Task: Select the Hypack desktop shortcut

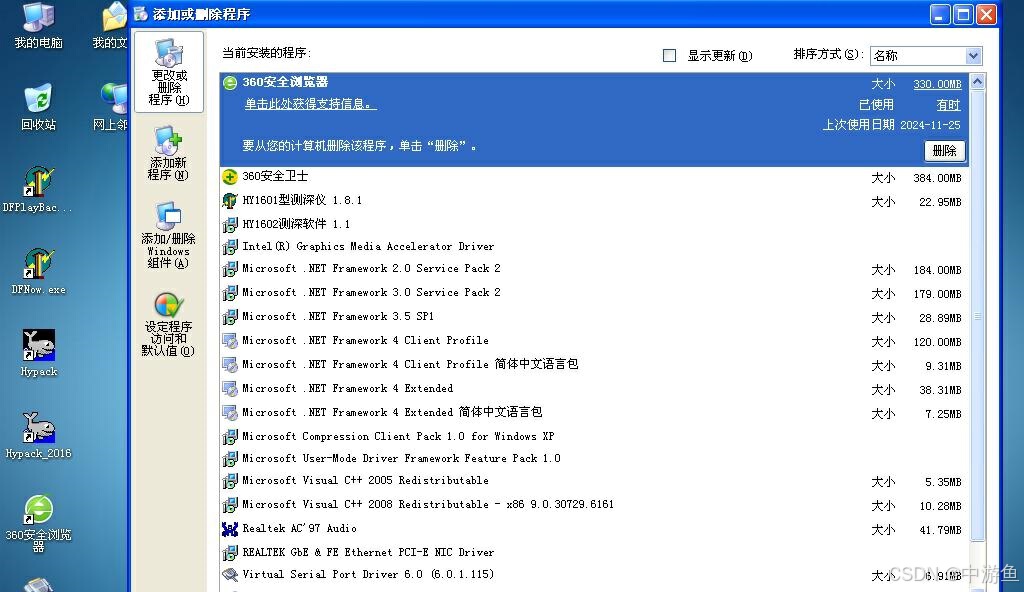Action: 39,353
